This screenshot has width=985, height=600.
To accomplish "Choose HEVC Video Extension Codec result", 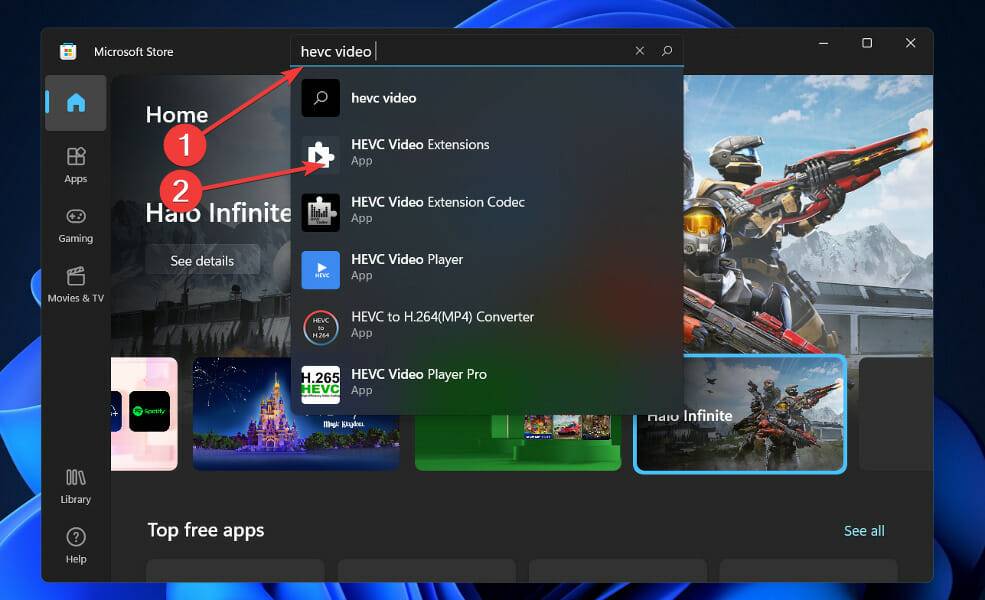I will pyautogui.click(x=487, y=212).
